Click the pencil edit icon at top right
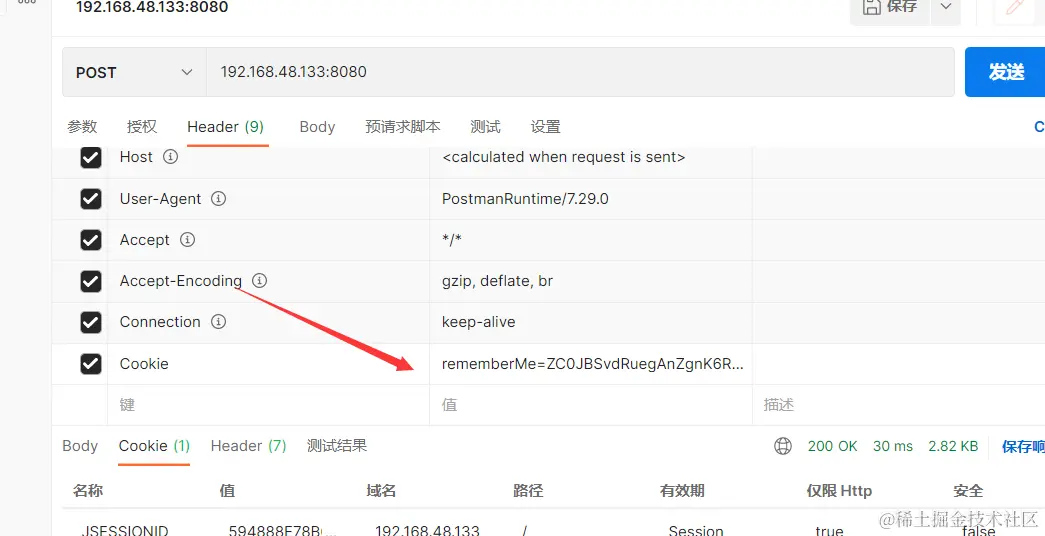1045x536 pixels. coord(1015,8)
